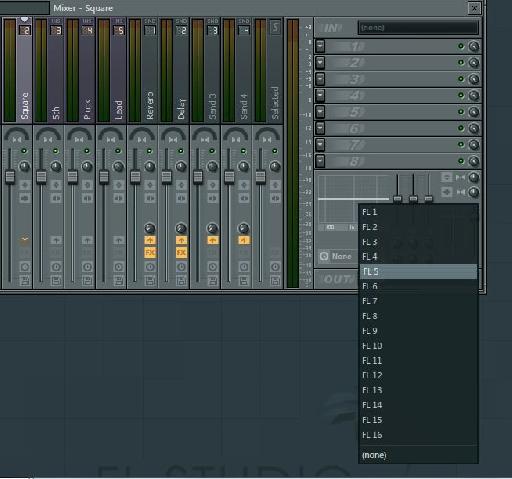Mute the Delay track with its green LED
The width and height of the screenshot is (512, 479).
click(181, 151)
